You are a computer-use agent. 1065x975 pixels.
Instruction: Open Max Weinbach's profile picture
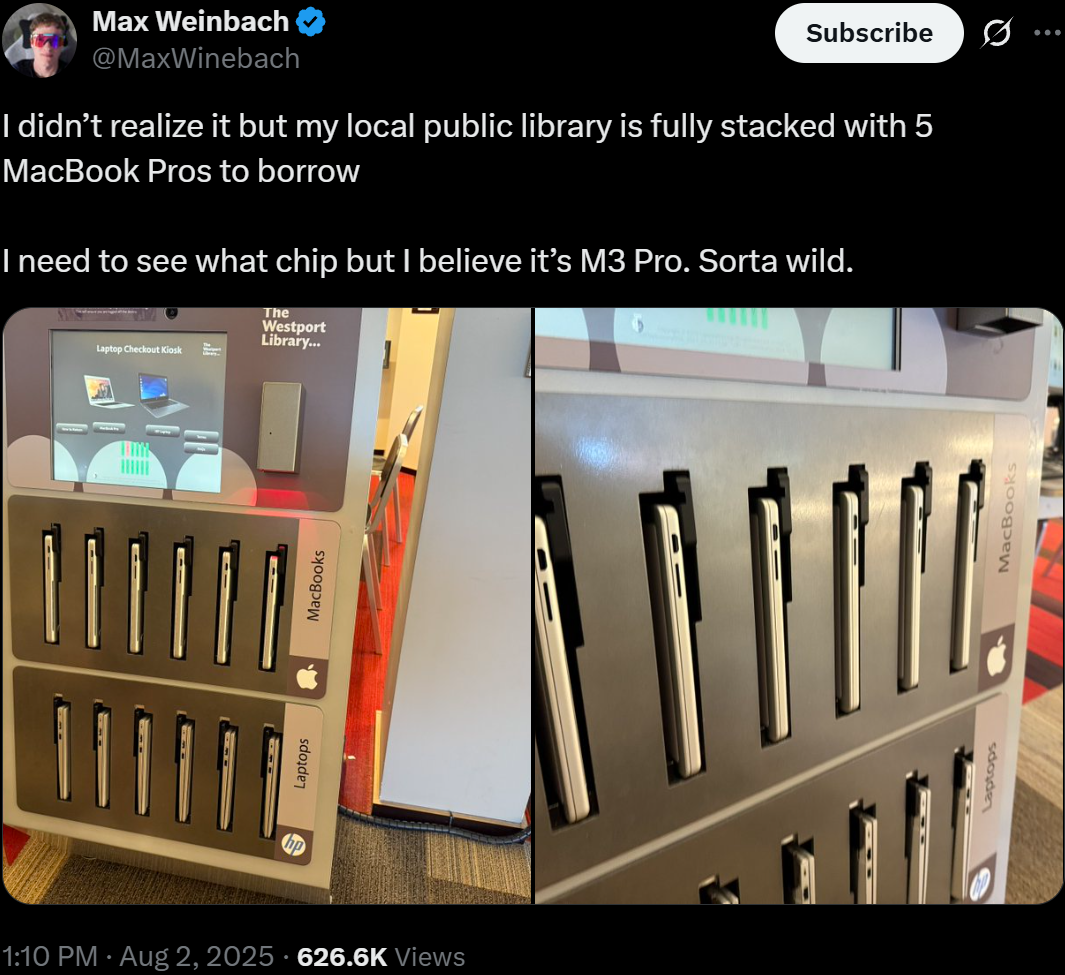tap(39, 41)
